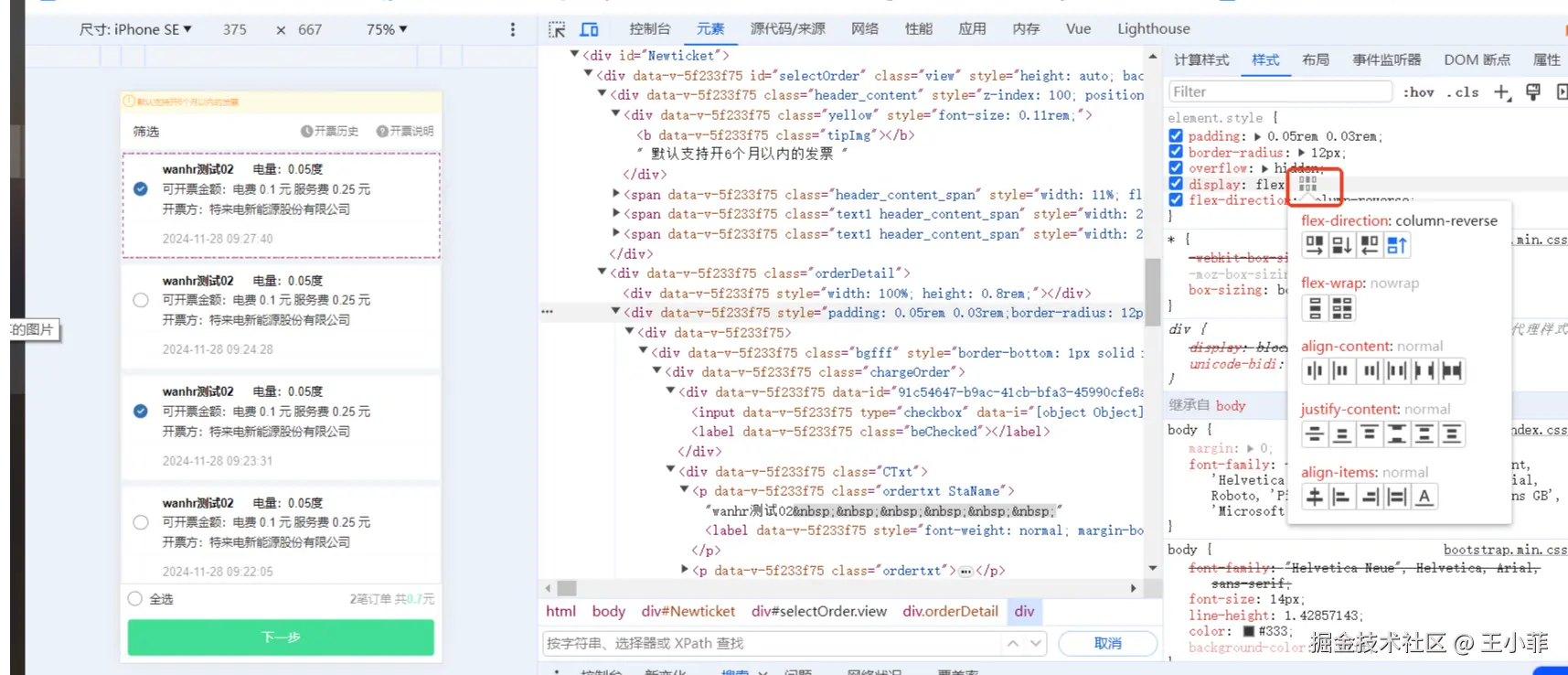The height and width of the screenshot is (675, 1568).
Task: Toggle the device toolbar icon
Action: tap(590, 29)
